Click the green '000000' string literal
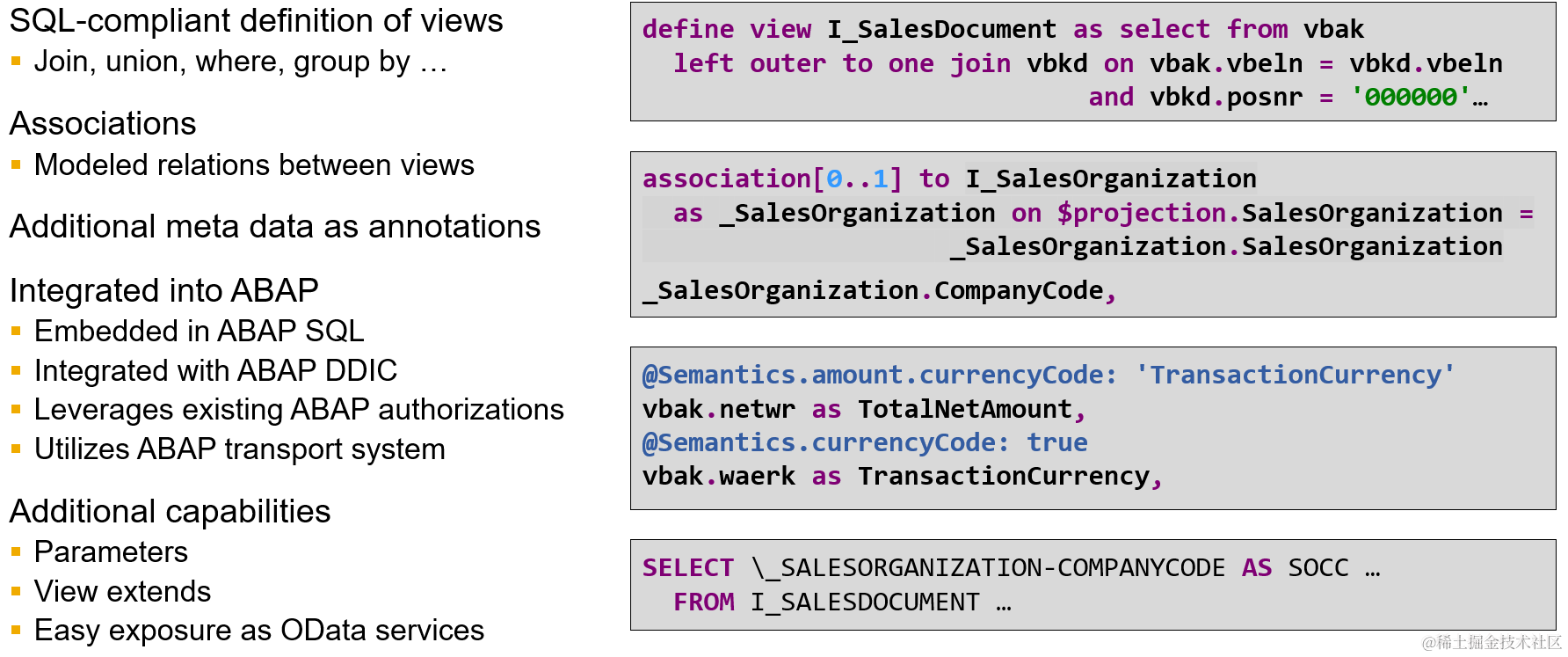The image size is (1568, 657). pos(1411,97)
